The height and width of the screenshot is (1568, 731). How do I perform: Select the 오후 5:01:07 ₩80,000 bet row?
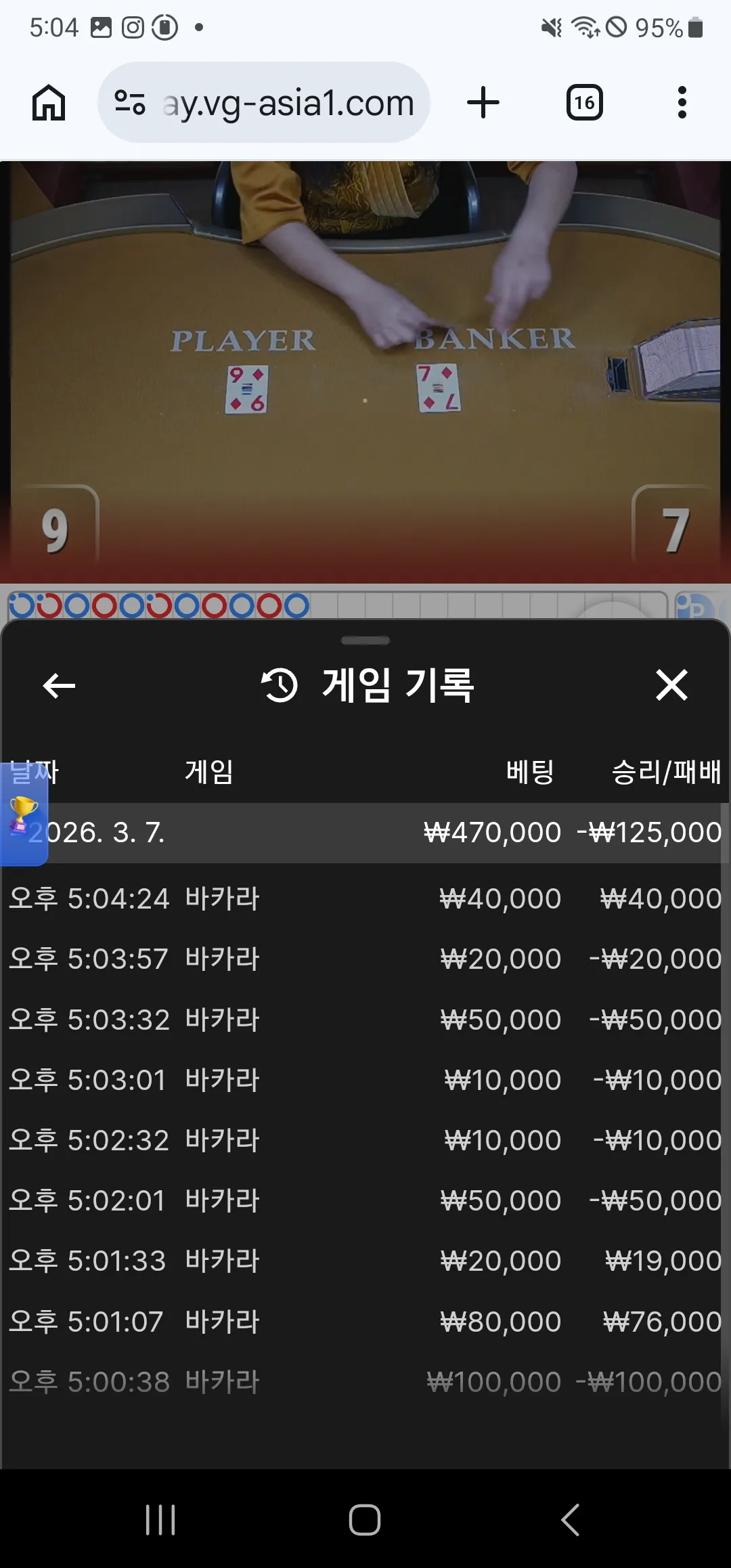pos(365,1321)
